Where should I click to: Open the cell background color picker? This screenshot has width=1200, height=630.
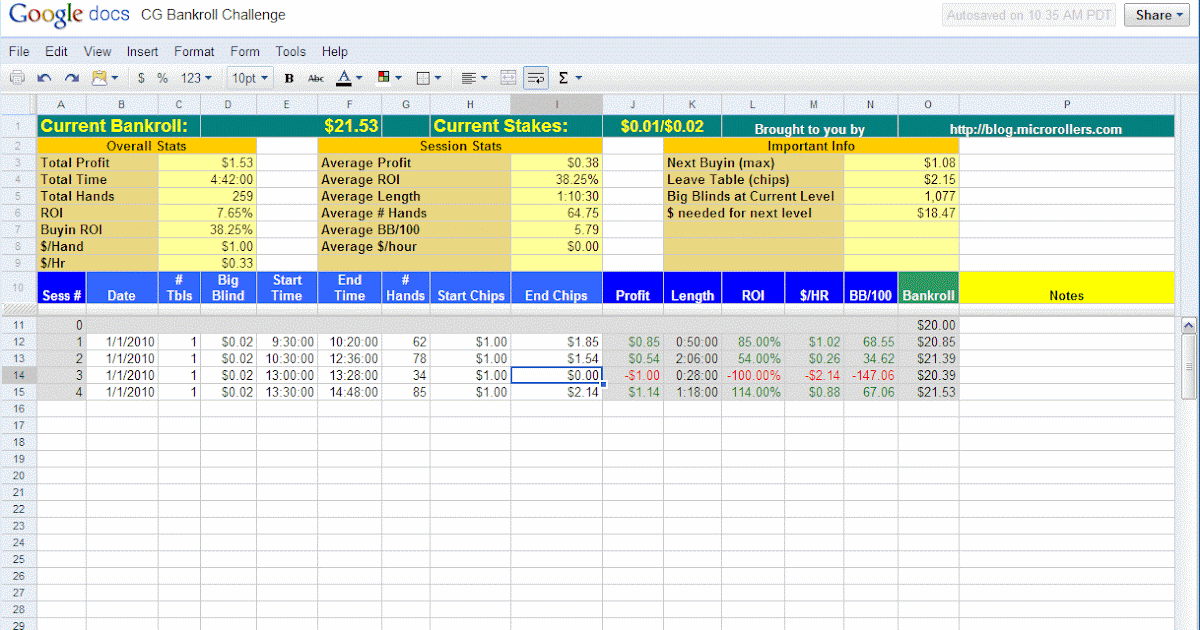point(389,77)
